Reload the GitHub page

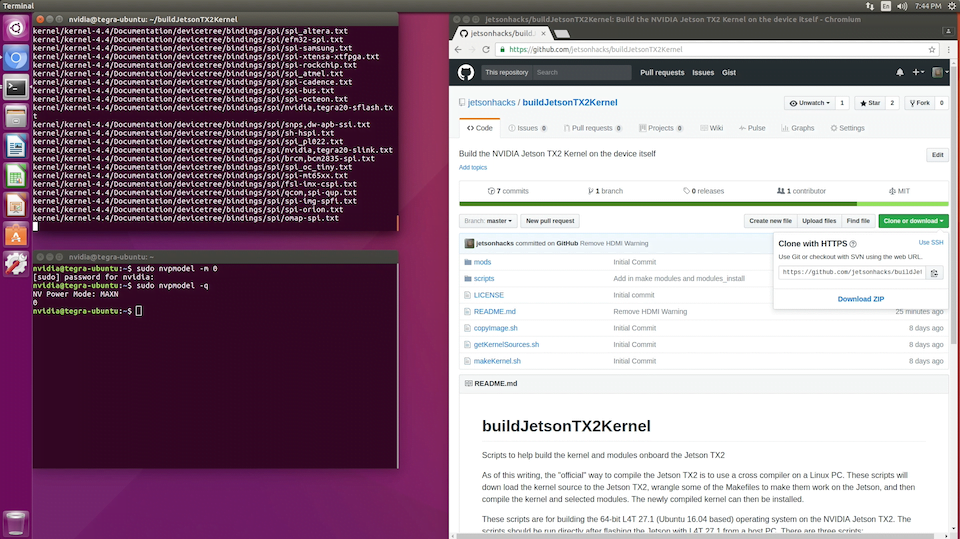click(486, 50)
